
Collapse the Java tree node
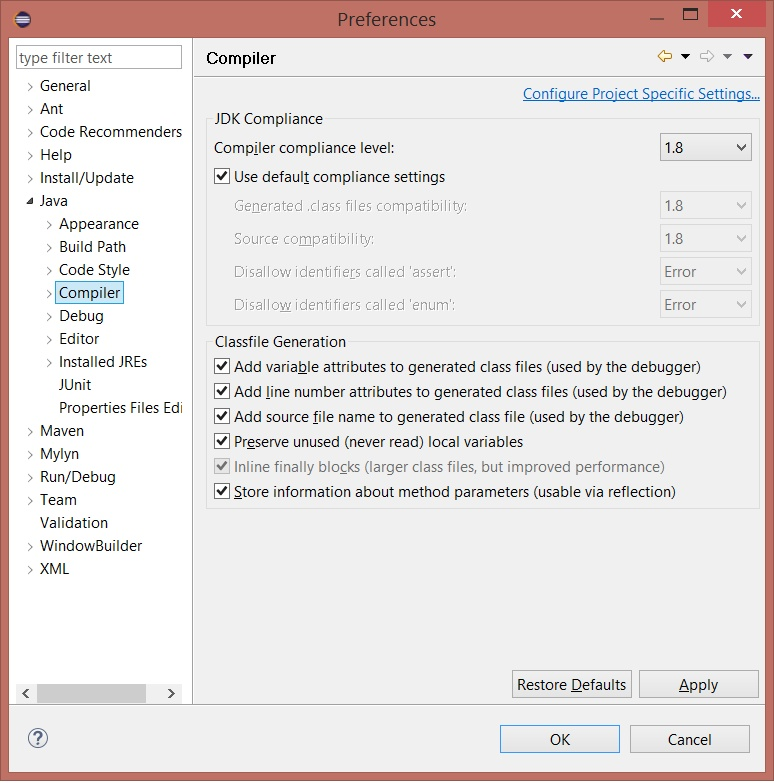(30, 201)
